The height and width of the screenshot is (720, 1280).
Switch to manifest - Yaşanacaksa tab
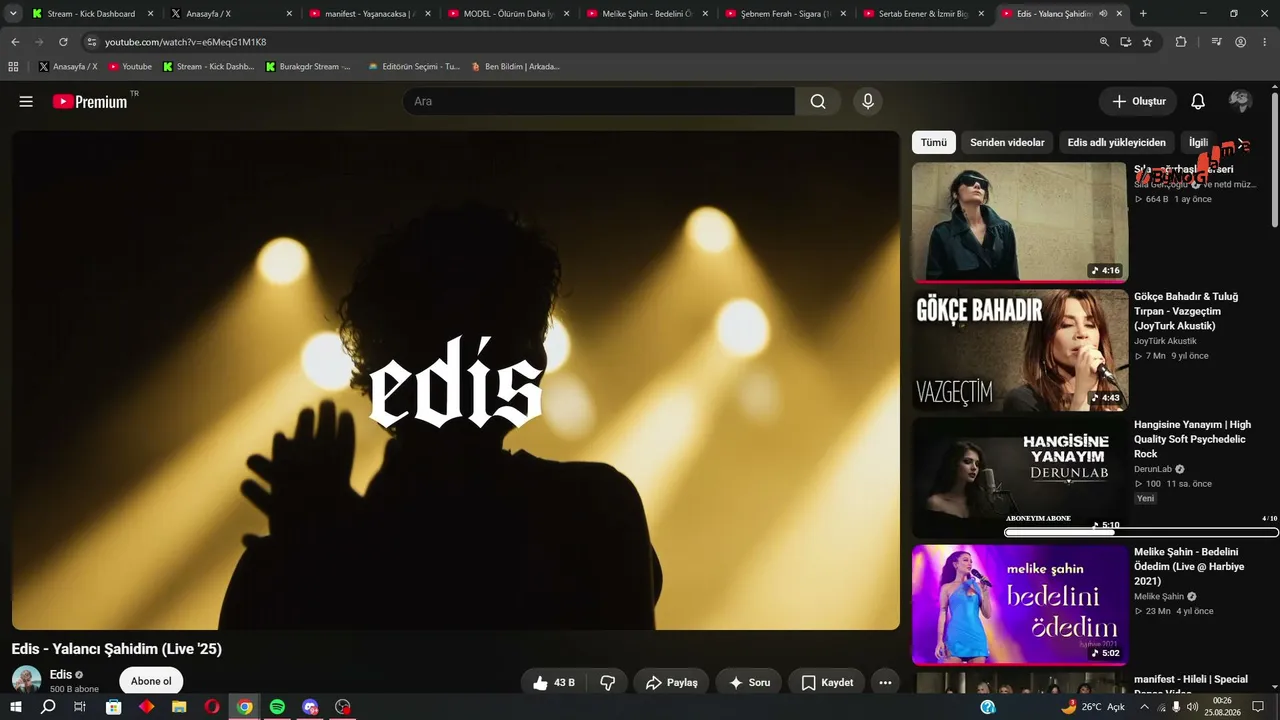pos(370,14)
